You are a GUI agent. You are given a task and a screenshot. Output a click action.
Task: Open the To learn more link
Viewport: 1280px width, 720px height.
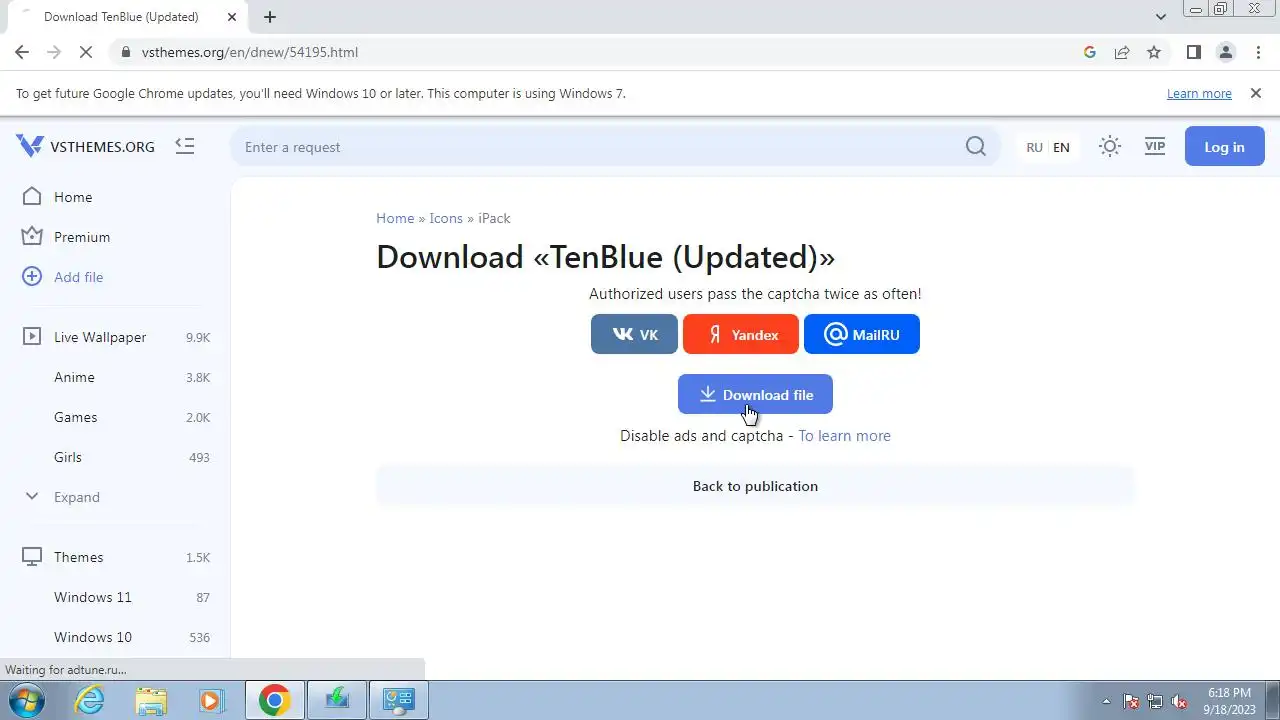click(x=844, y=435)
